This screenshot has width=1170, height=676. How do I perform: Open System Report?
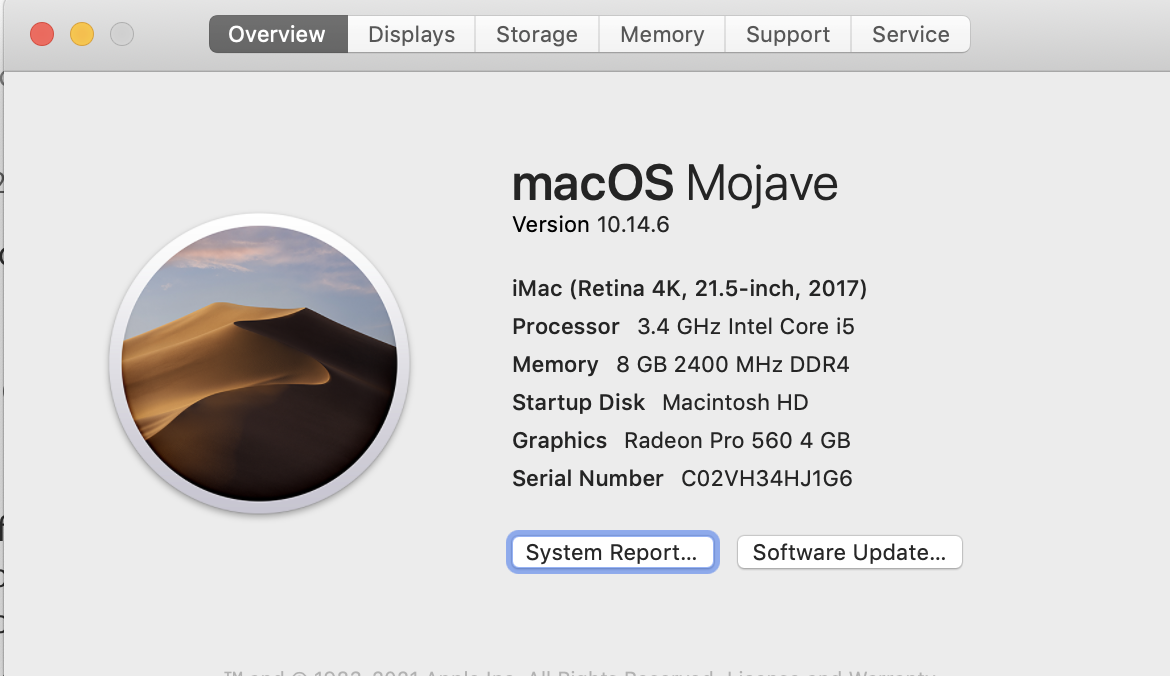pos(612,553)
